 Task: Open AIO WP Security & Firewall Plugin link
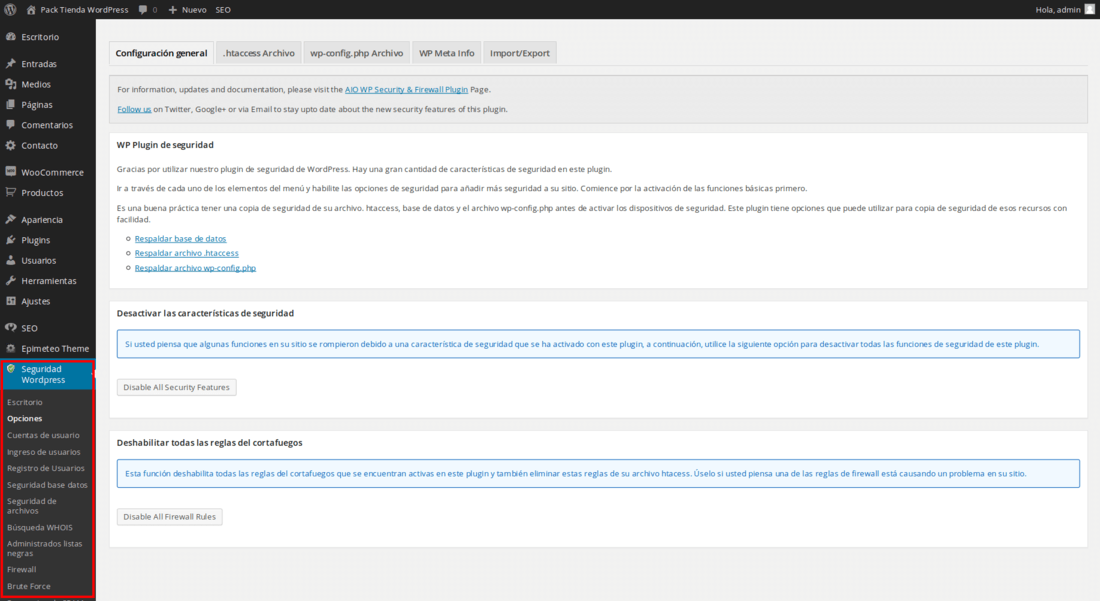(x=406, y=90)
